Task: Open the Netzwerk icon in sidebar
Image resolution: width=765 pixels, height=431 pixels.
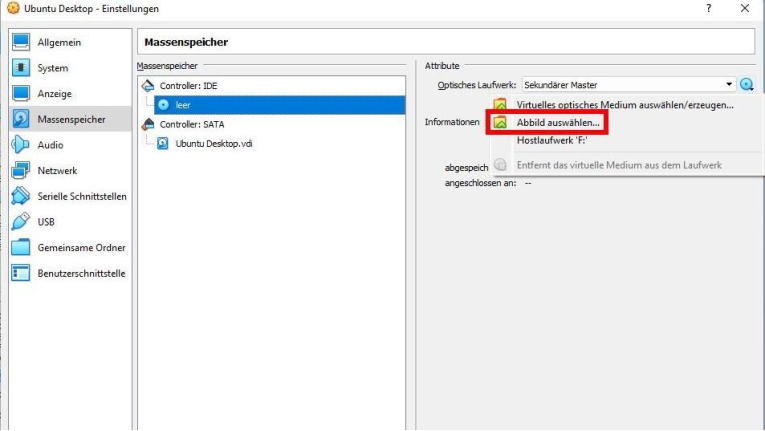Action: [21, 170]
